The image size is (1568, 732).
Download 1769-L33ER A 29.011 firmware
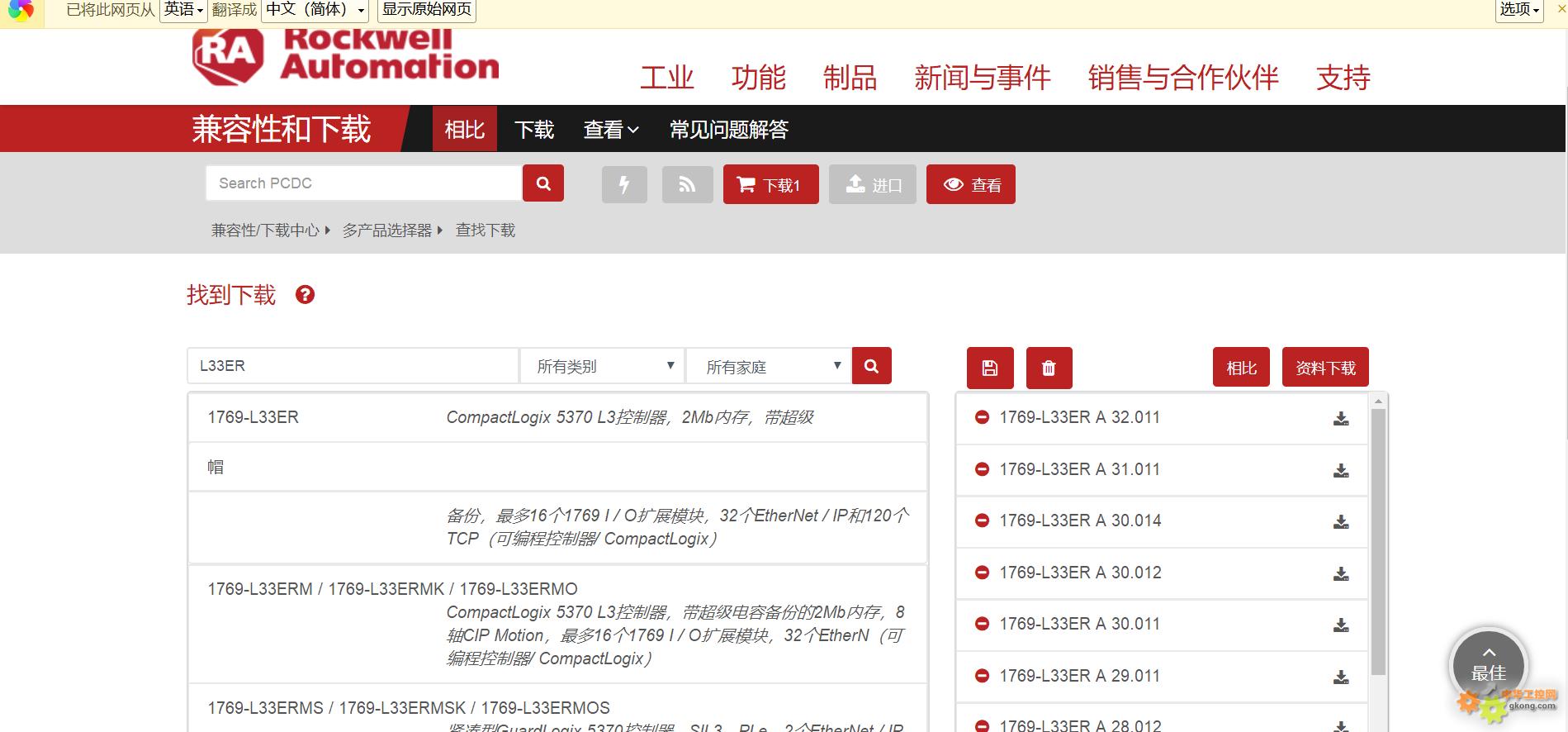[1341, 677]
